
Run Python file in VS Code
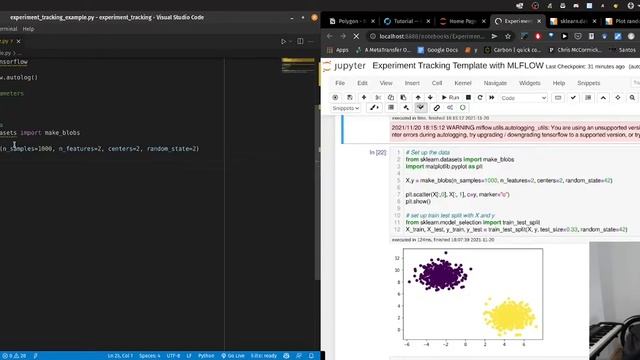tap(284, 41)
